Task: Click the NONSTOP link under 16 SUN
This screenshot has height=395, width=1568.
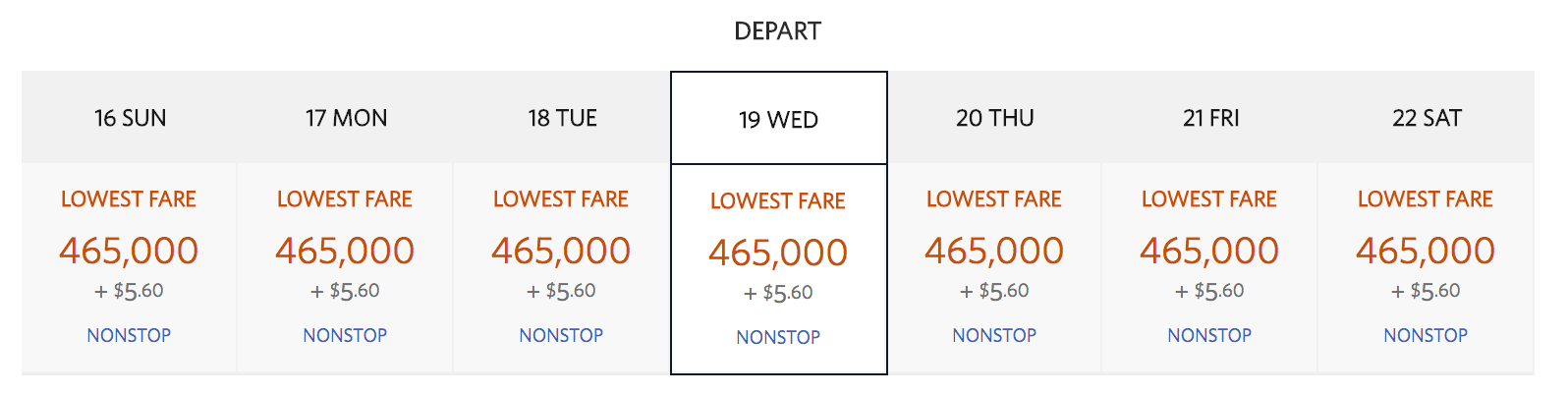Action: pos(129,335)
